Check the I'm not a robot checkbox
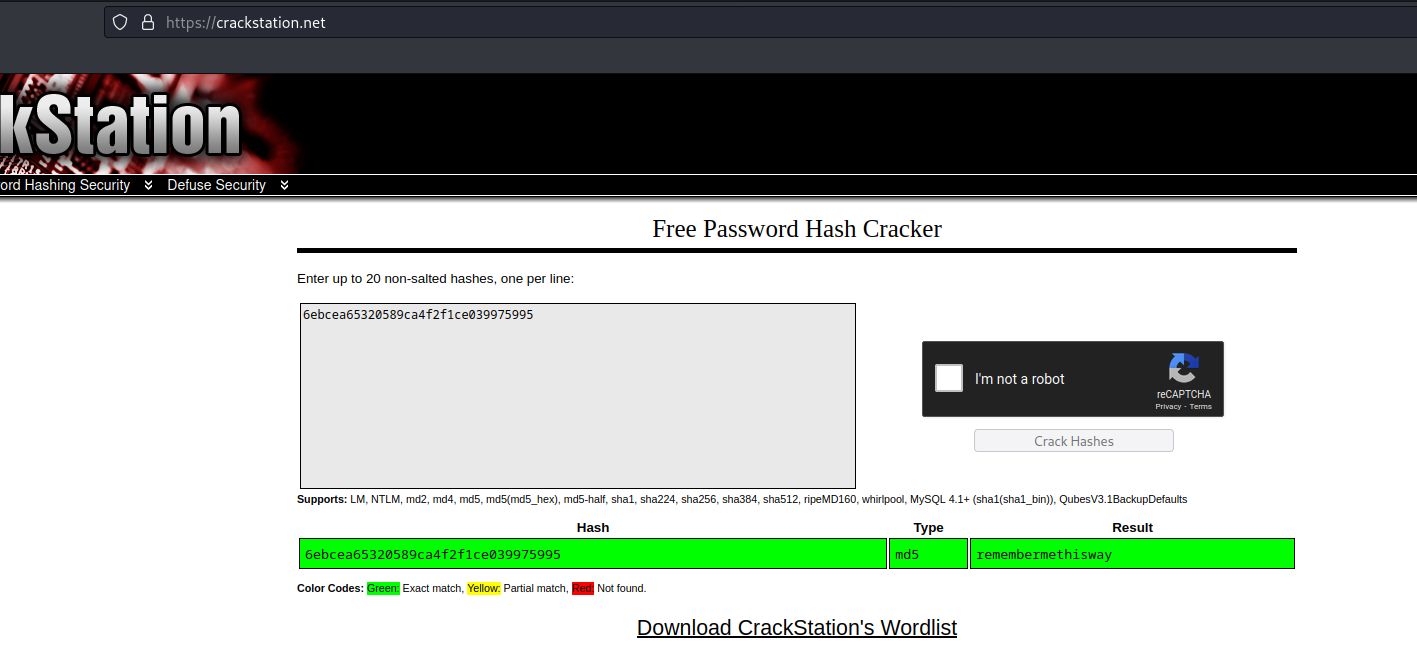Screen dimensions: 1417x660 (949, 378)
